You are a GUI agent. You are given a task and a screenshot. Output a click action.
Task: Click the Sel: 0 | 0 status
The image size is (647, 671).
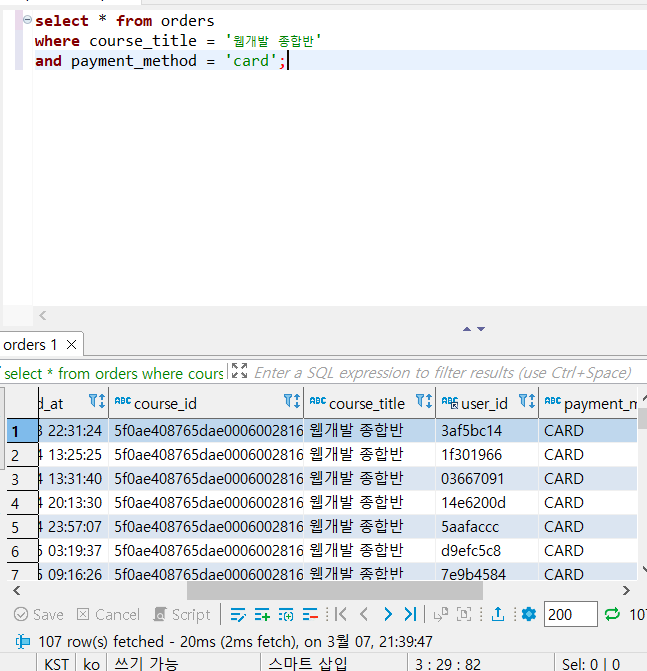pos(591,664)
